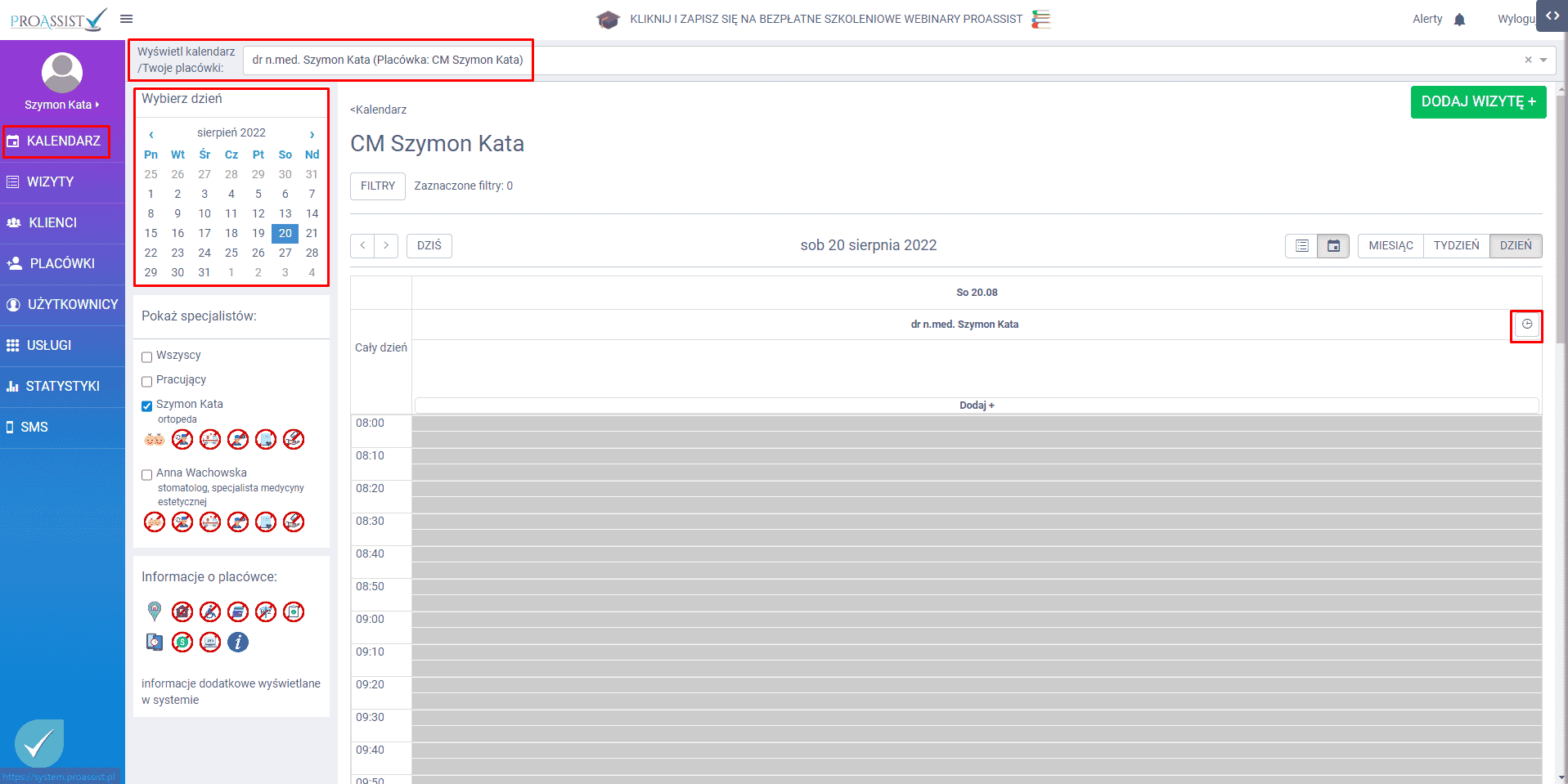Image resolution: width=1568 pixels, height=784 pixels.
Task: Click the 09:00 time slot row
Action: (977, 620)
